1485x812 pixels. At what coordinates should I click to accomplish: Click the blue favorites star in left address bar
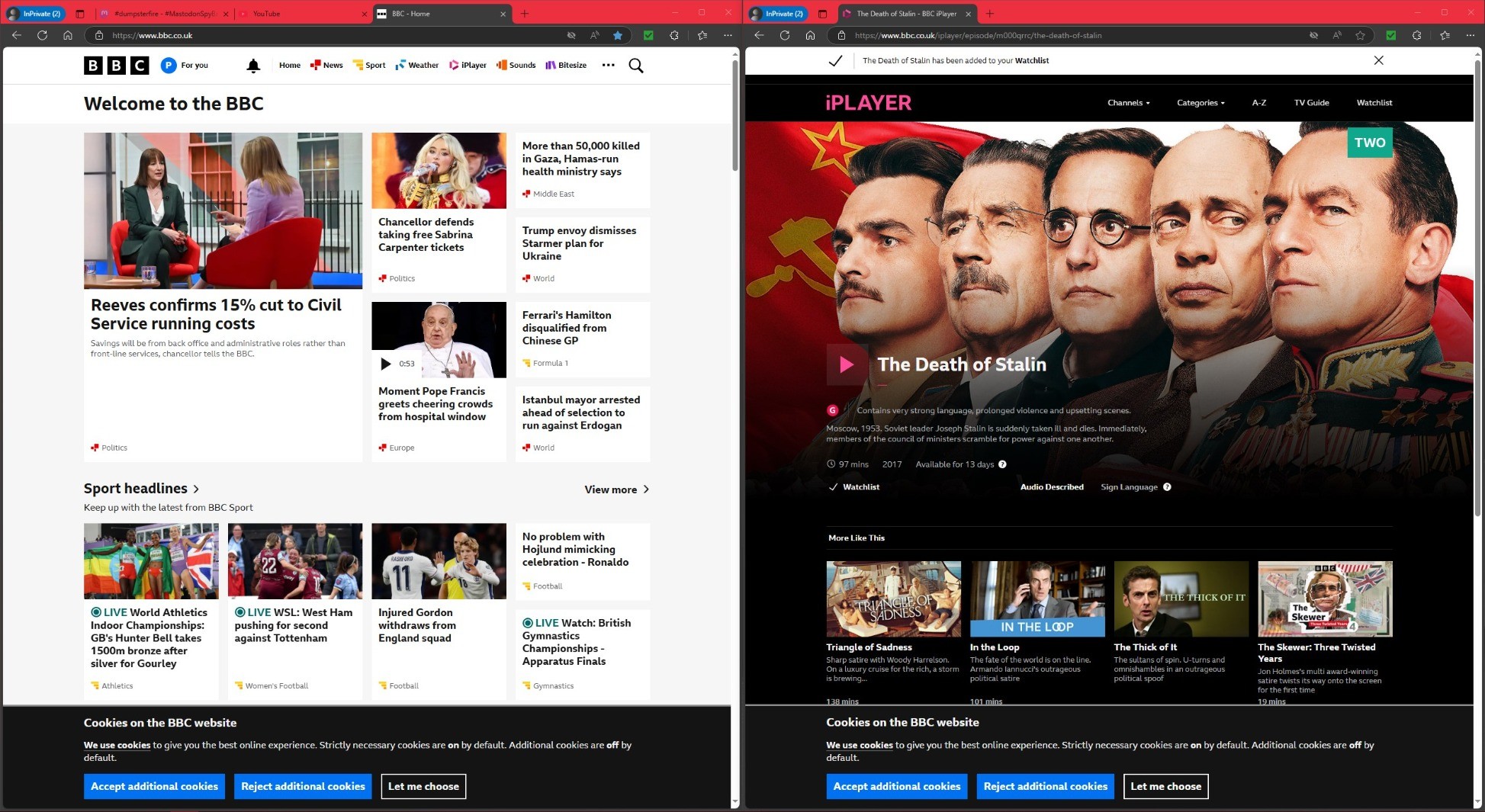point(618,35)
